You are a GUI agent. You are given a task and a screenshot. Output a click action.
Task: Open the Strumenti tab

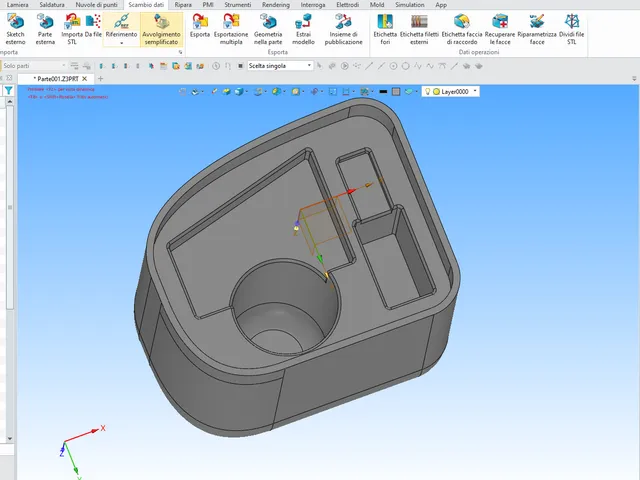[238, 5]
